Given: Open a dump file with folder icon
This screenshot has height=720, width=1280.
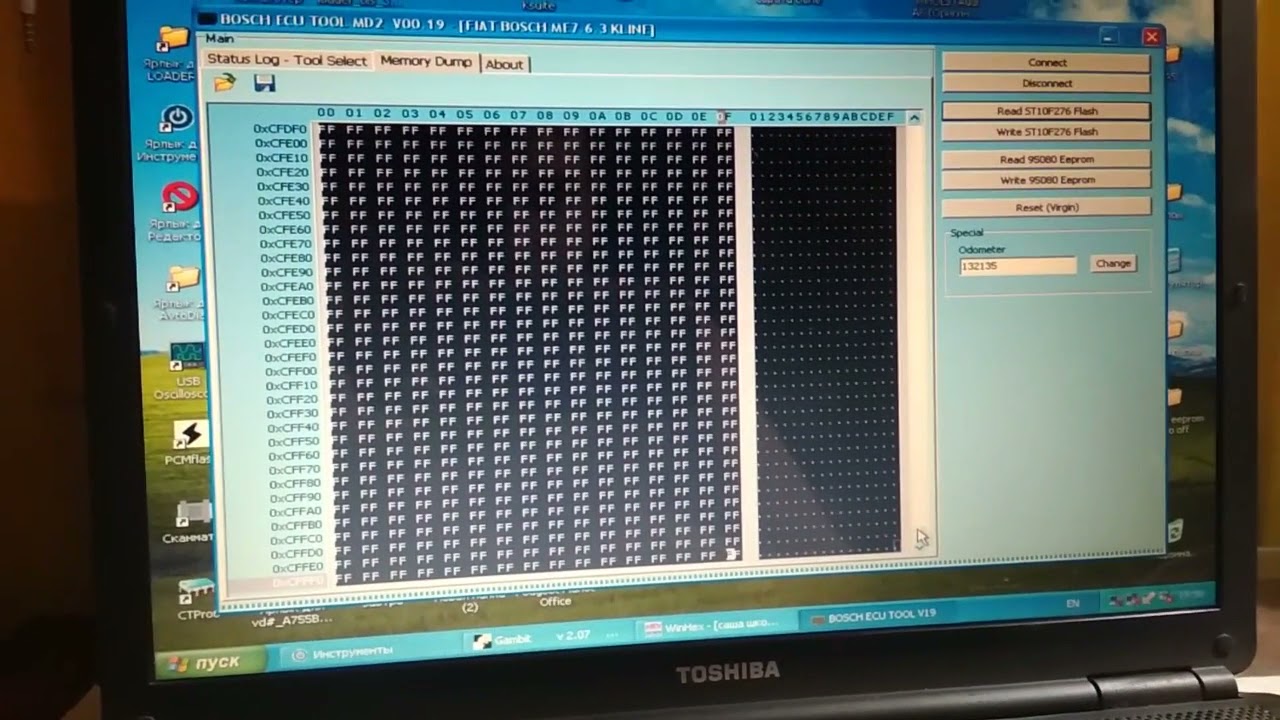Looking at the screenshot, I should coord(225,83).
